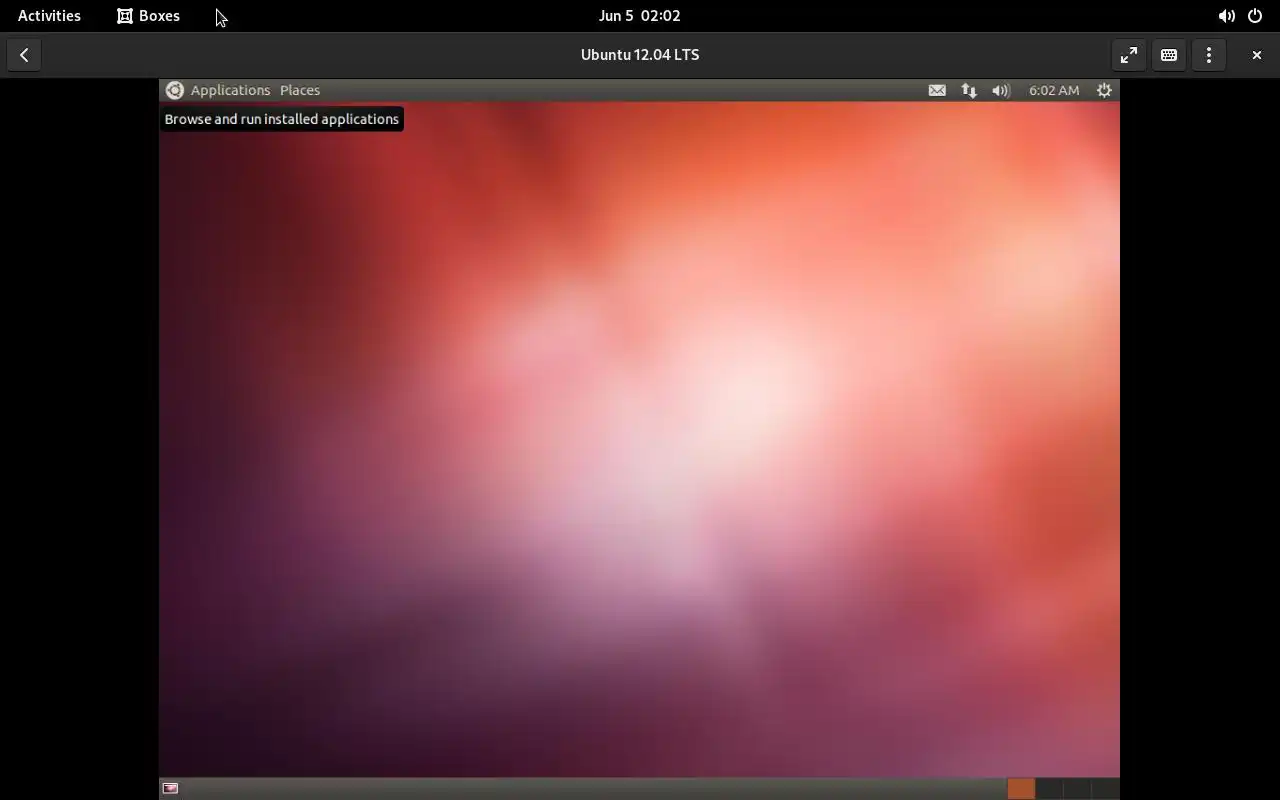Toggle fullscreen mode for the virtual machine

[1129, 55]
